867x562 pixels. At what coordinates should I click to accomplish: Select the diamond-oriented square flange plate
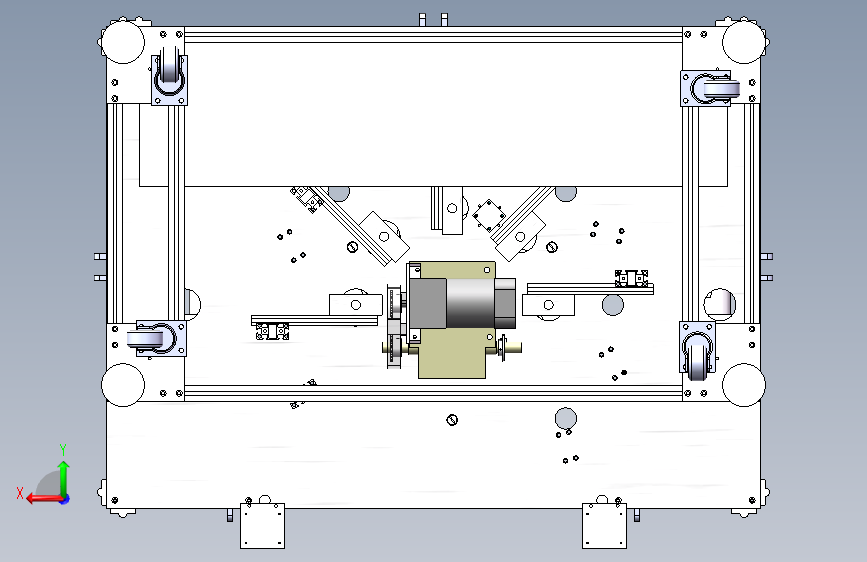(489, 216)
